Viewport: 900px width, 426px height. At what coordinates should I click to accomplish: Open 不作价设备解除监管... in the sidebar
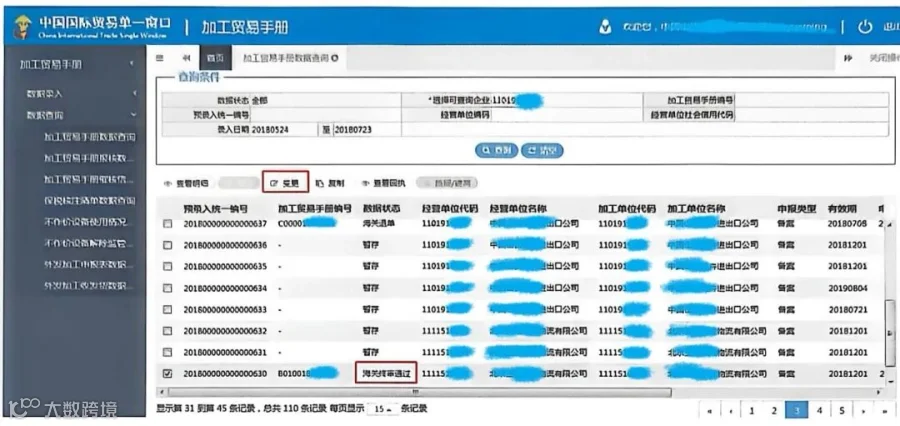click(90, 243)
